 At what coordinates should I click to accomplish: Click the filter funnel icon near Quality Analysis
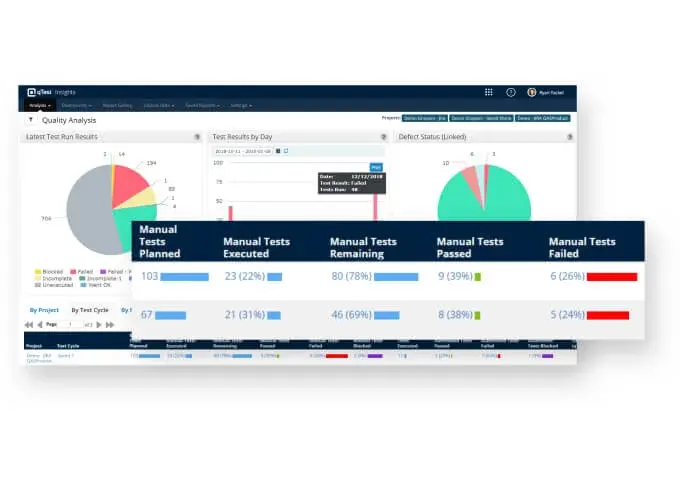pyautogui.click(x=30, y=120)
